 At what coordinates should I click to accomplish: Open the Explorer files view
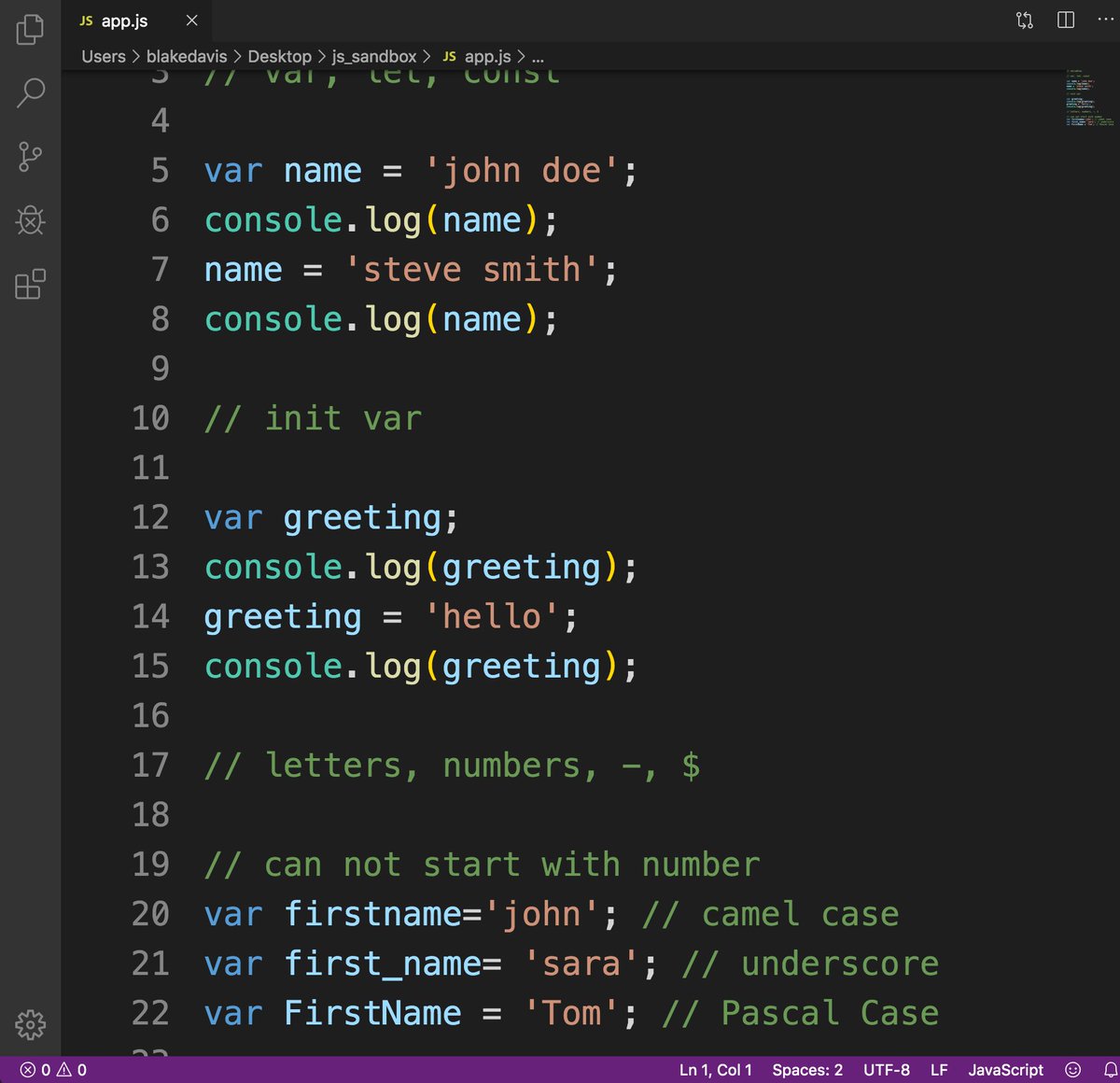(x=30, y=29)
